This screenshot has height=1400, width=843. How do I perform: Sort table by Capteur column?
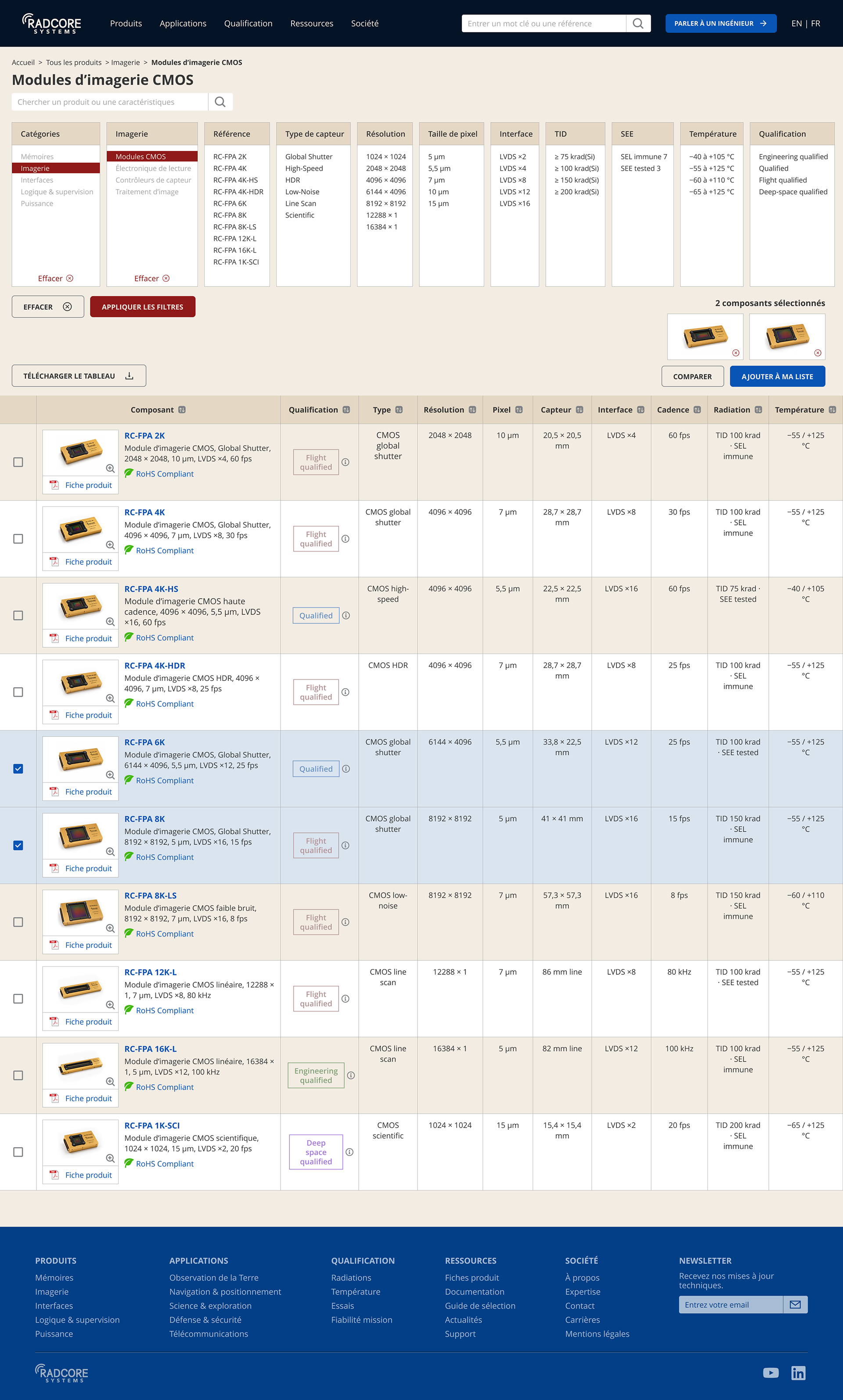tap(580, 410)
